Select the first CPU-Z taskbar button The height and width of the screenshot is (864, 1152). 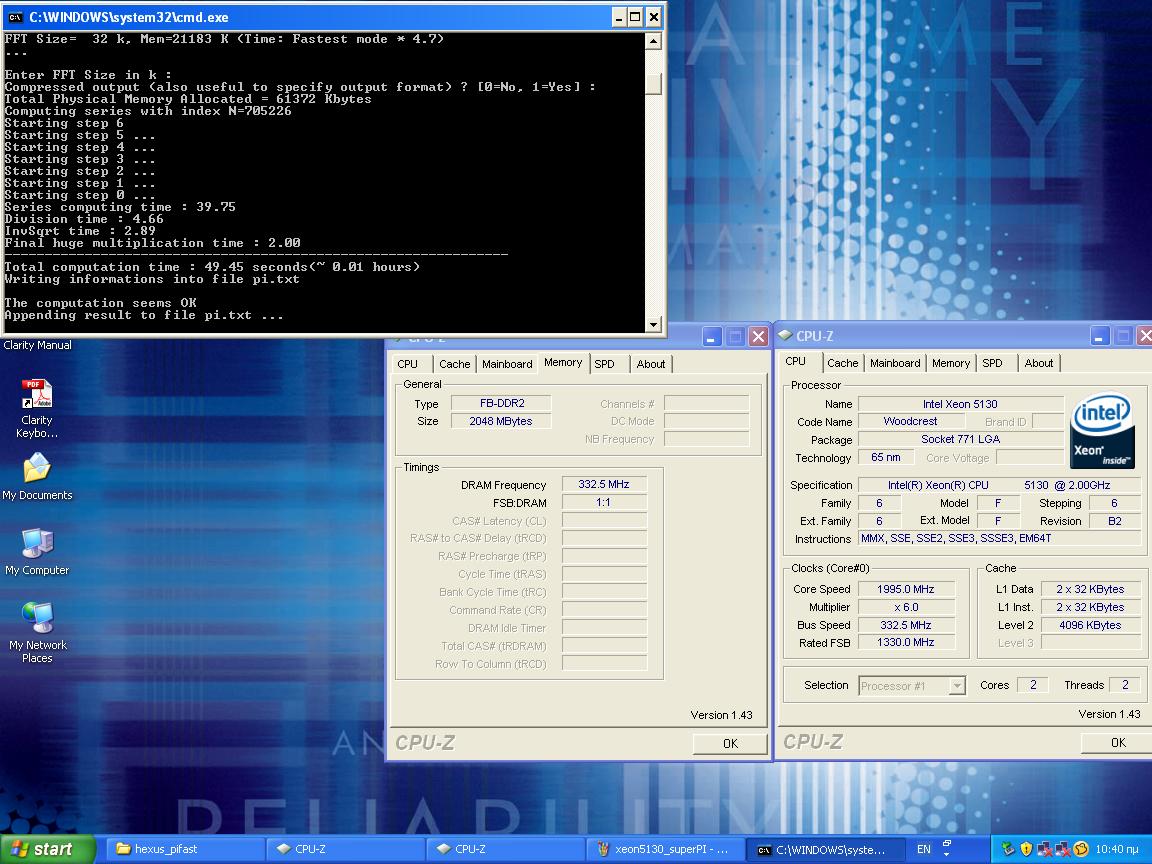[345, 849]
